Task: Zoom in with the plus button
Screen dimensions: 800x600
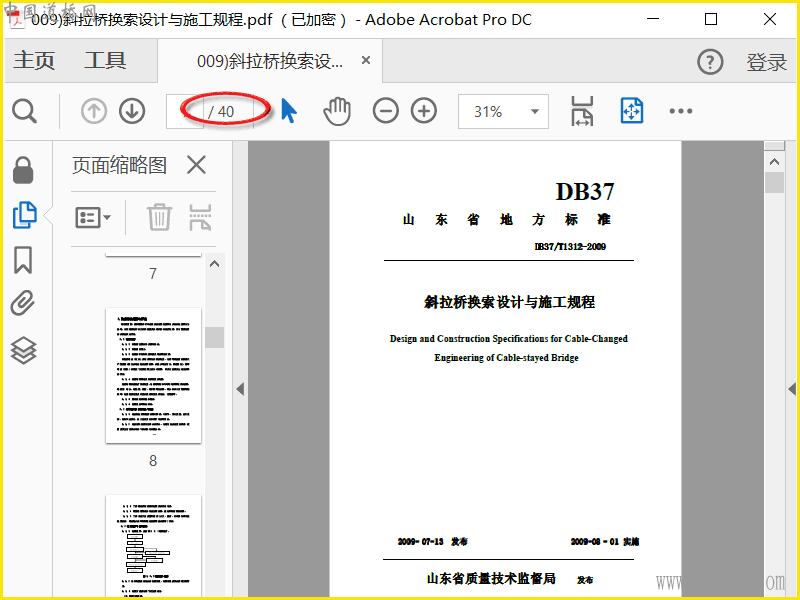Action: (424, 111)
